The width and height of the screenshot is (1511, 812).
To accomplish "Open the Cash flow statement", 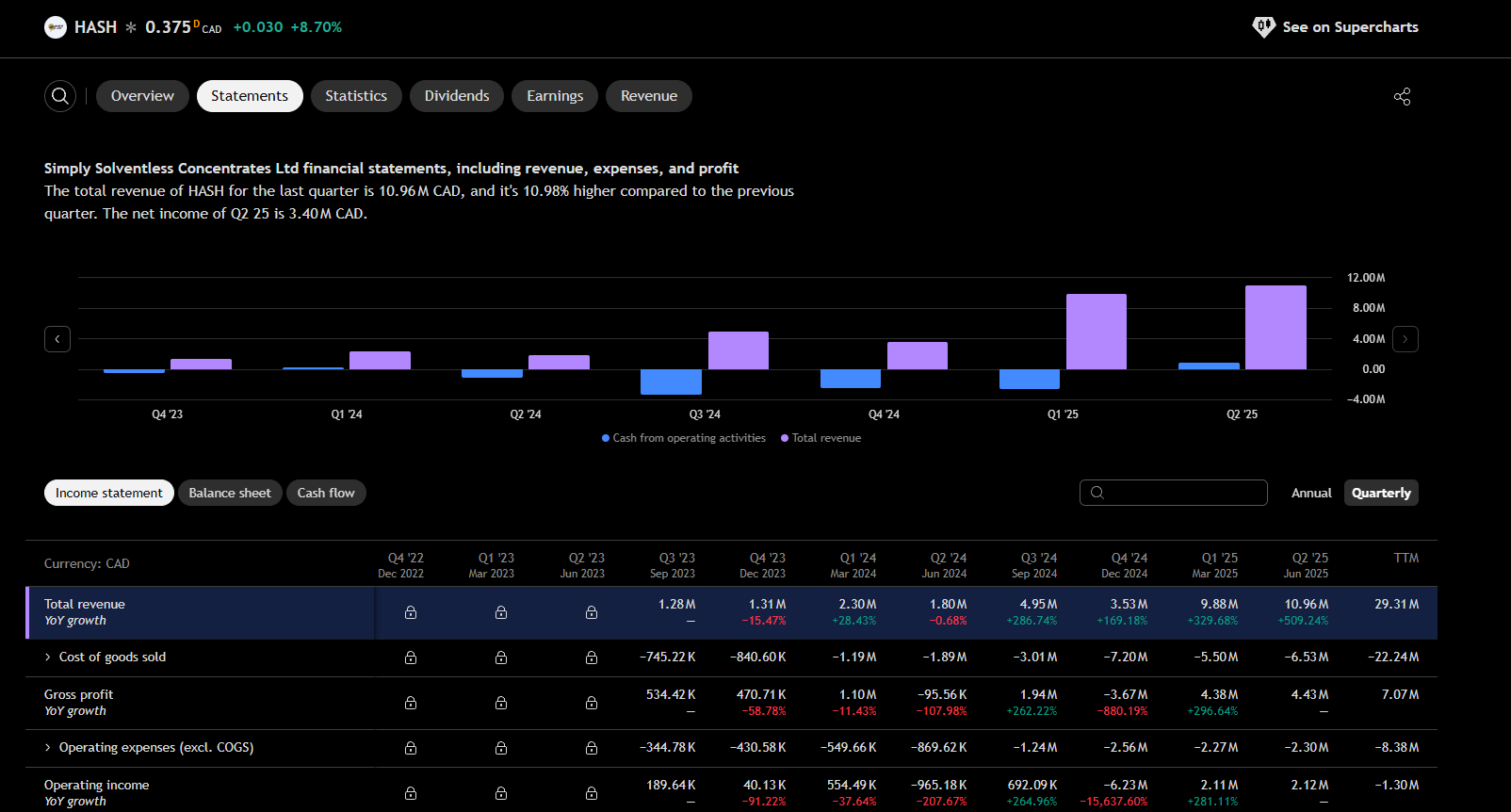I will pyautogui.click(x=326, y=493).
